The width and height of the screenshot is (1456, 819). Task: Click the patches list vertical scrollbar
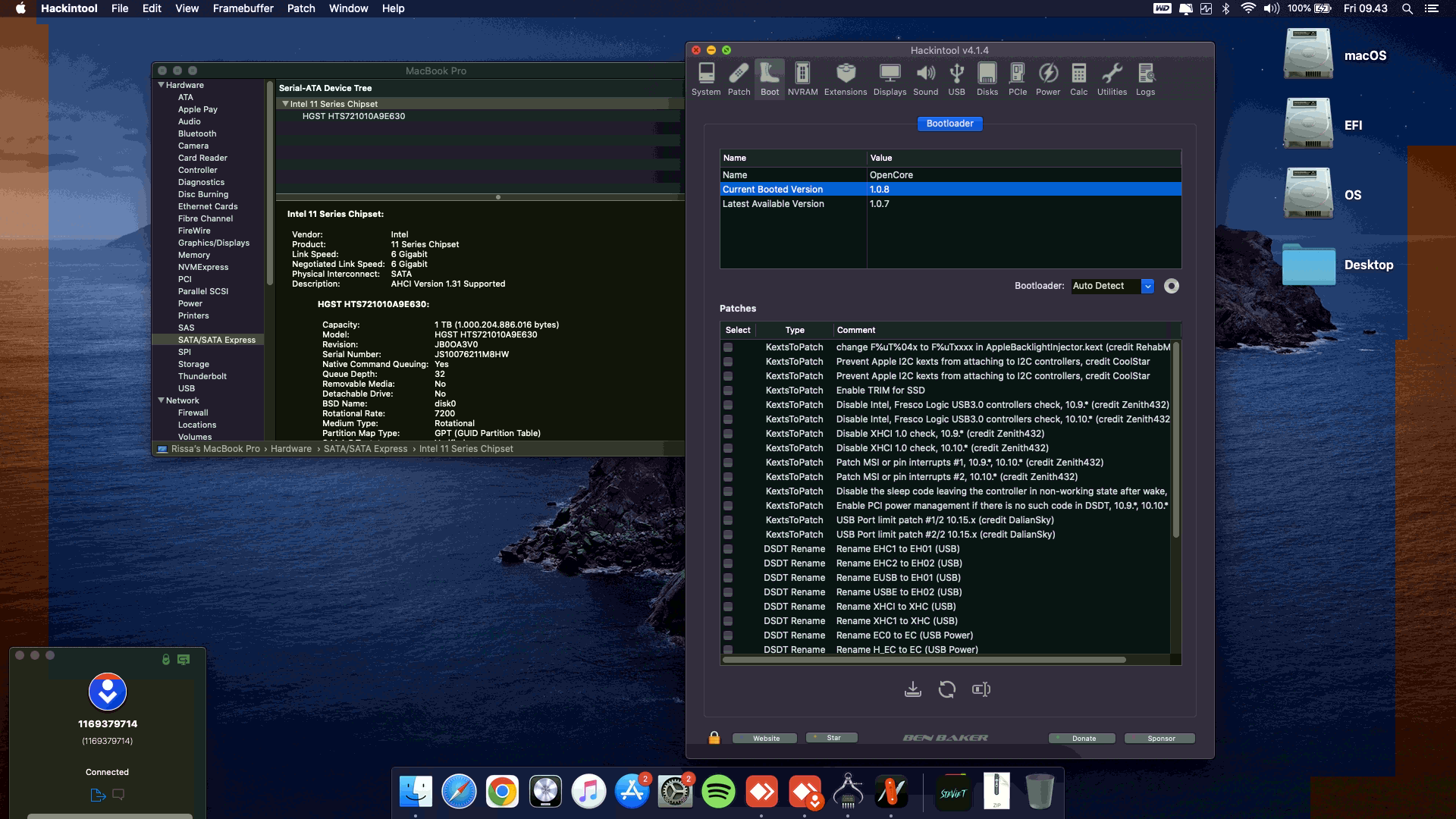(x=1176, y=440)
